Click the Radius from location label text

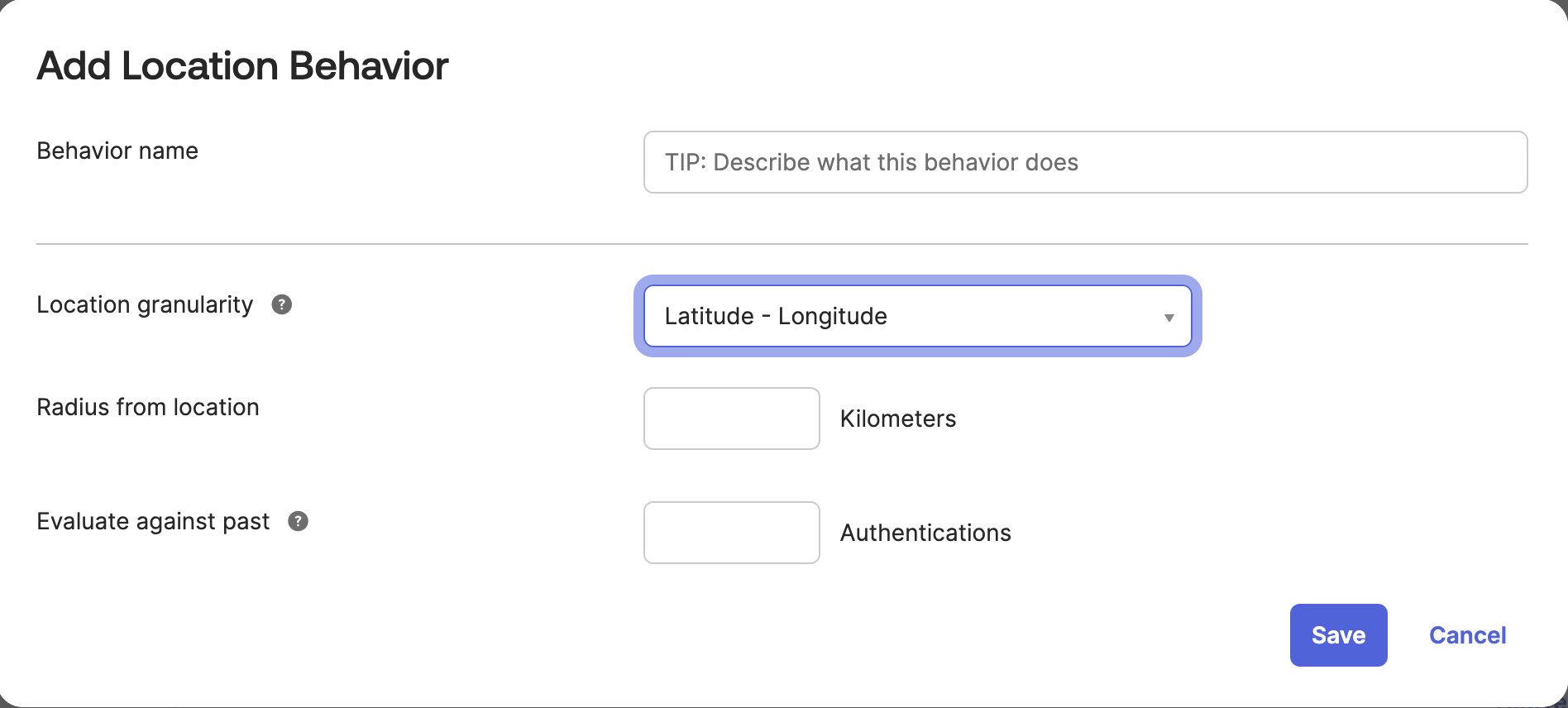(147, 407)
